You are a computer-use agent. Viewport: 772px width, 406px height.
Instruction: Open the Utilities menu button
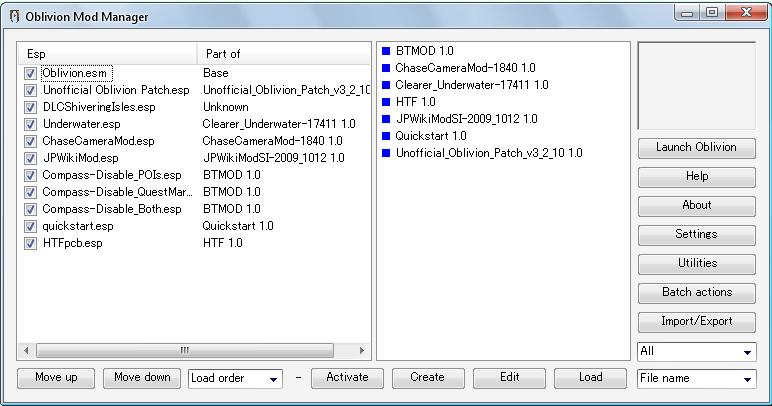696,264
